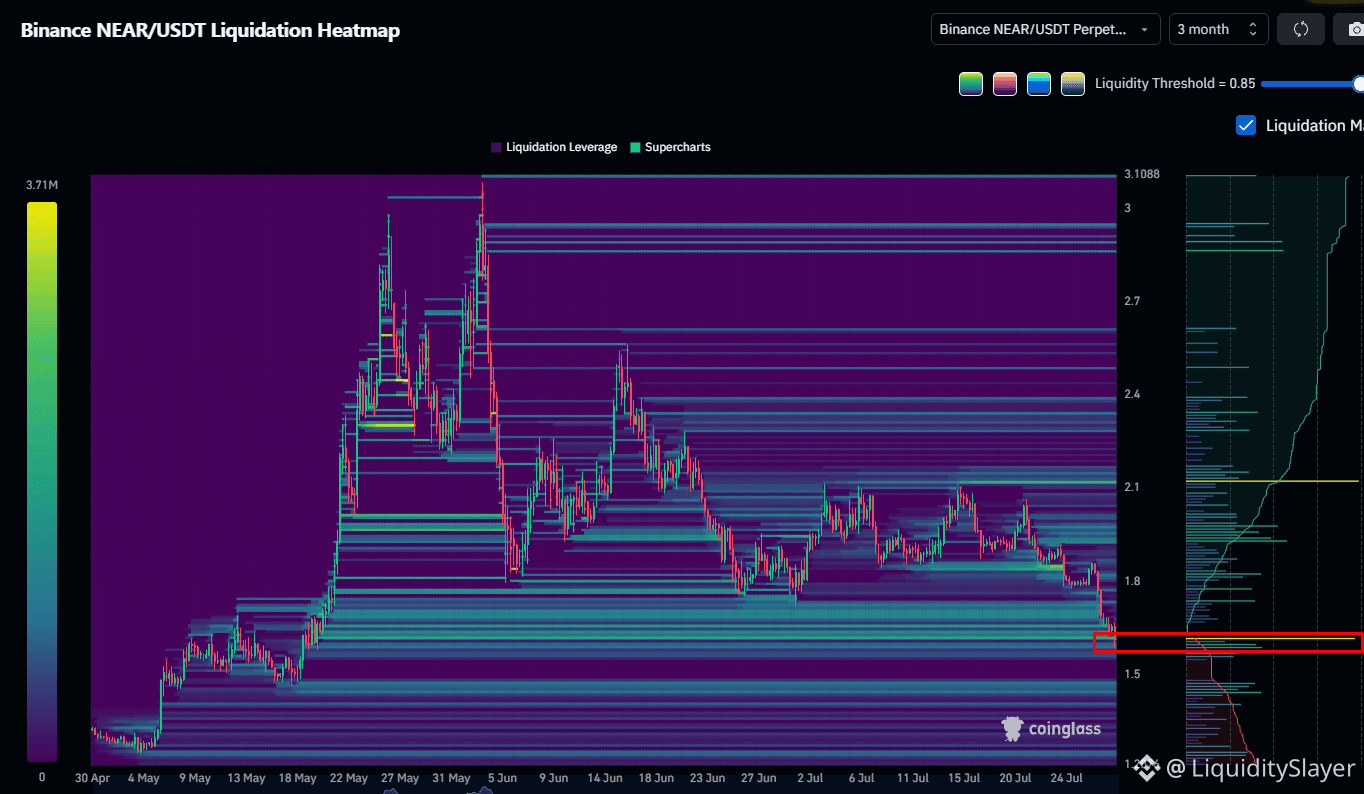Click the "2 Jul" date axis label
Screen dimensions: 1364x794
810,778
